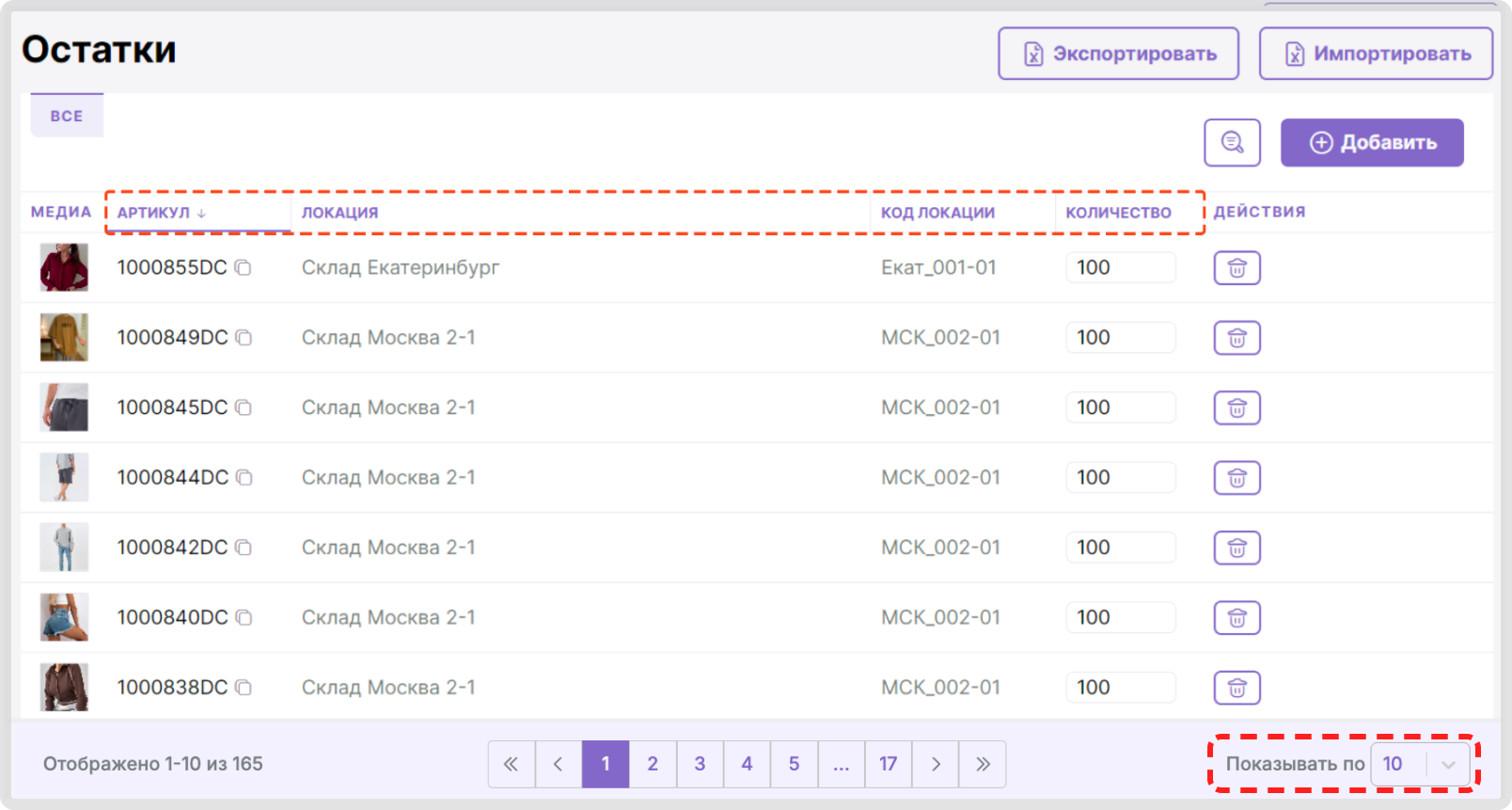The image size is (1512, 810).
Task: Go to page 17
Action: tap(889, 764)
